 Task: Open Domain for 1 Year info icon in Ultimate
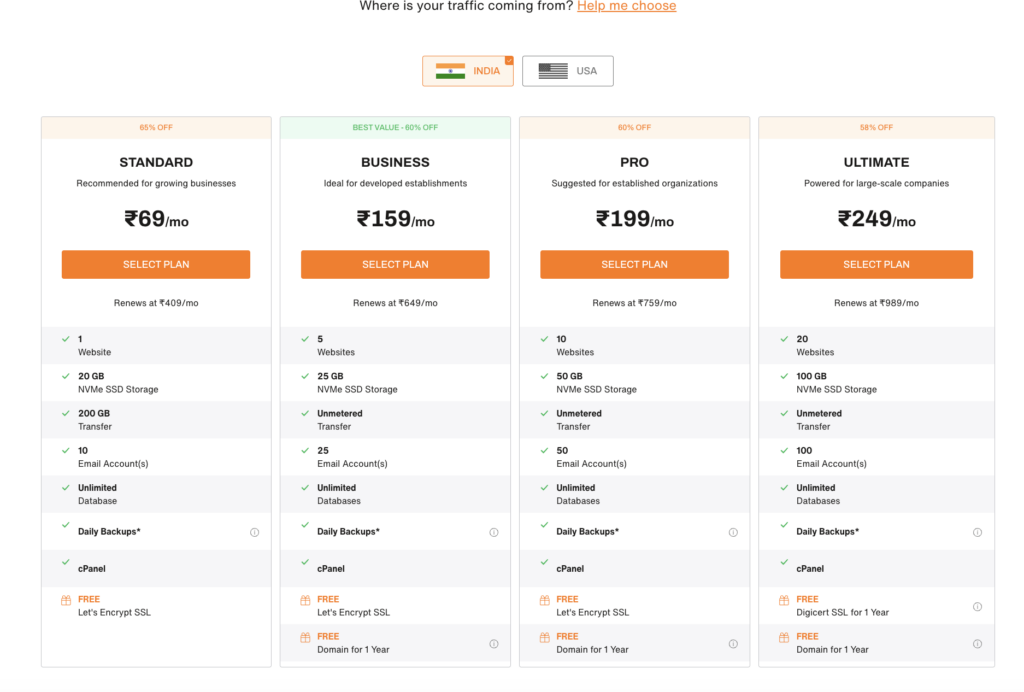point(978,644)
